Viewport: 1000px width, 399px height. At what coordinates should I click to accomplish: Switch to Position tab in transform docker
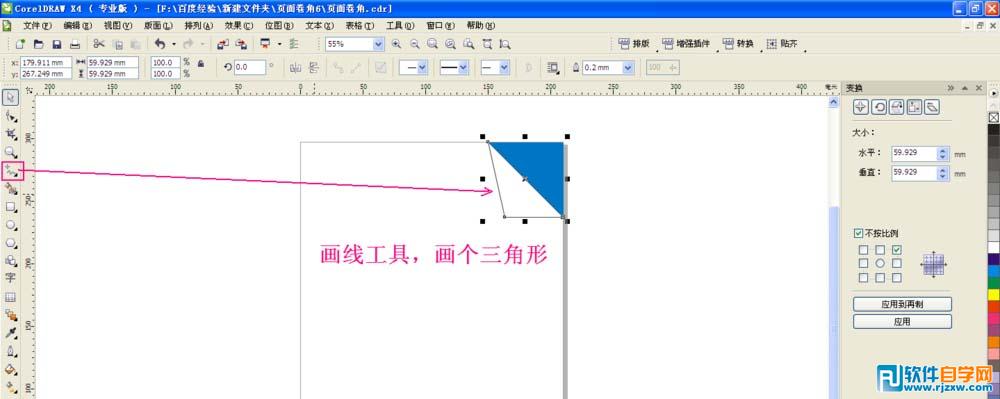860,107
